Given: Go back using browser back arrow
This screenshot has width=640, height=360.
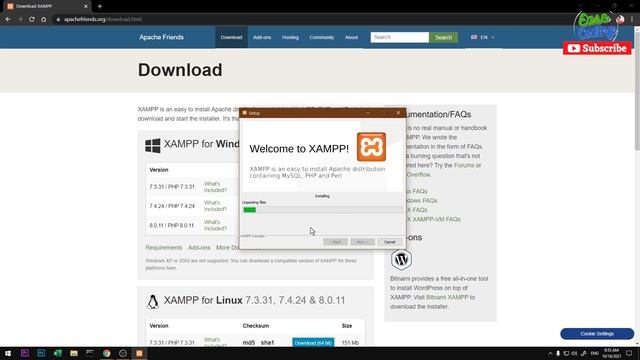Looking at the screenshot, I should [8, 19].
